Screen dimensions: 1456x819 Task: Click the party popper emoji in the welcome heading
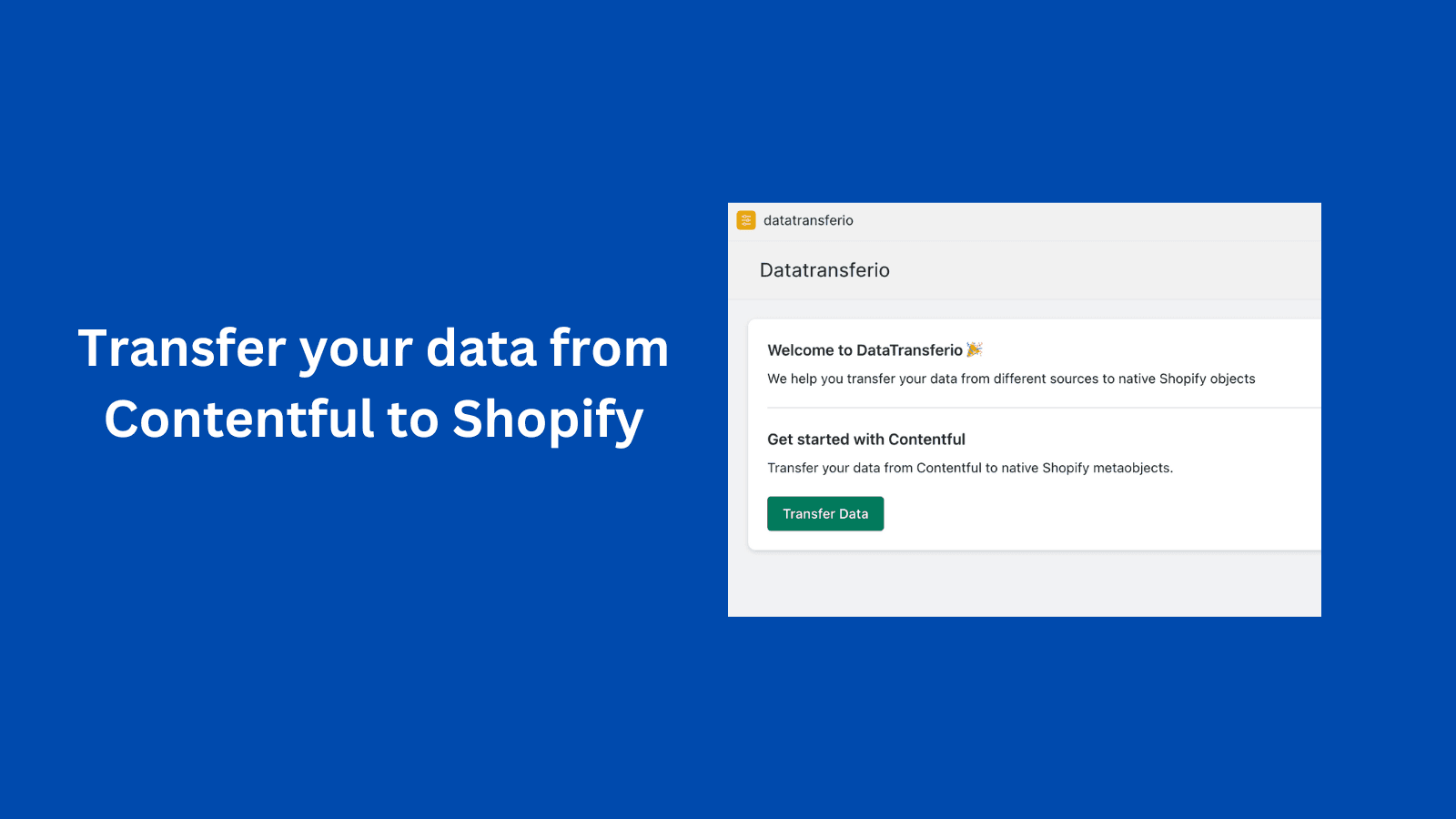(976, 349)
